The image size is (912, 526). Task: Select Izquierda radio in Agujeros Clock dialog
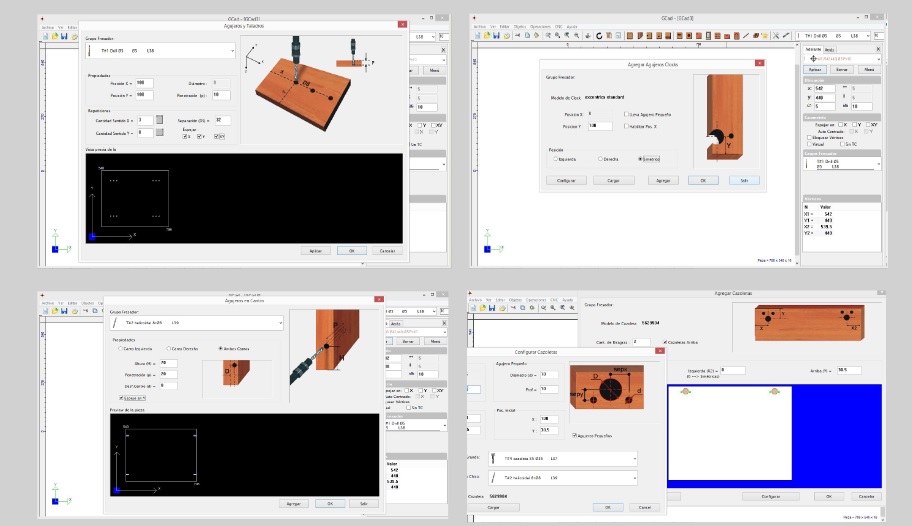(x=555, y=159)
